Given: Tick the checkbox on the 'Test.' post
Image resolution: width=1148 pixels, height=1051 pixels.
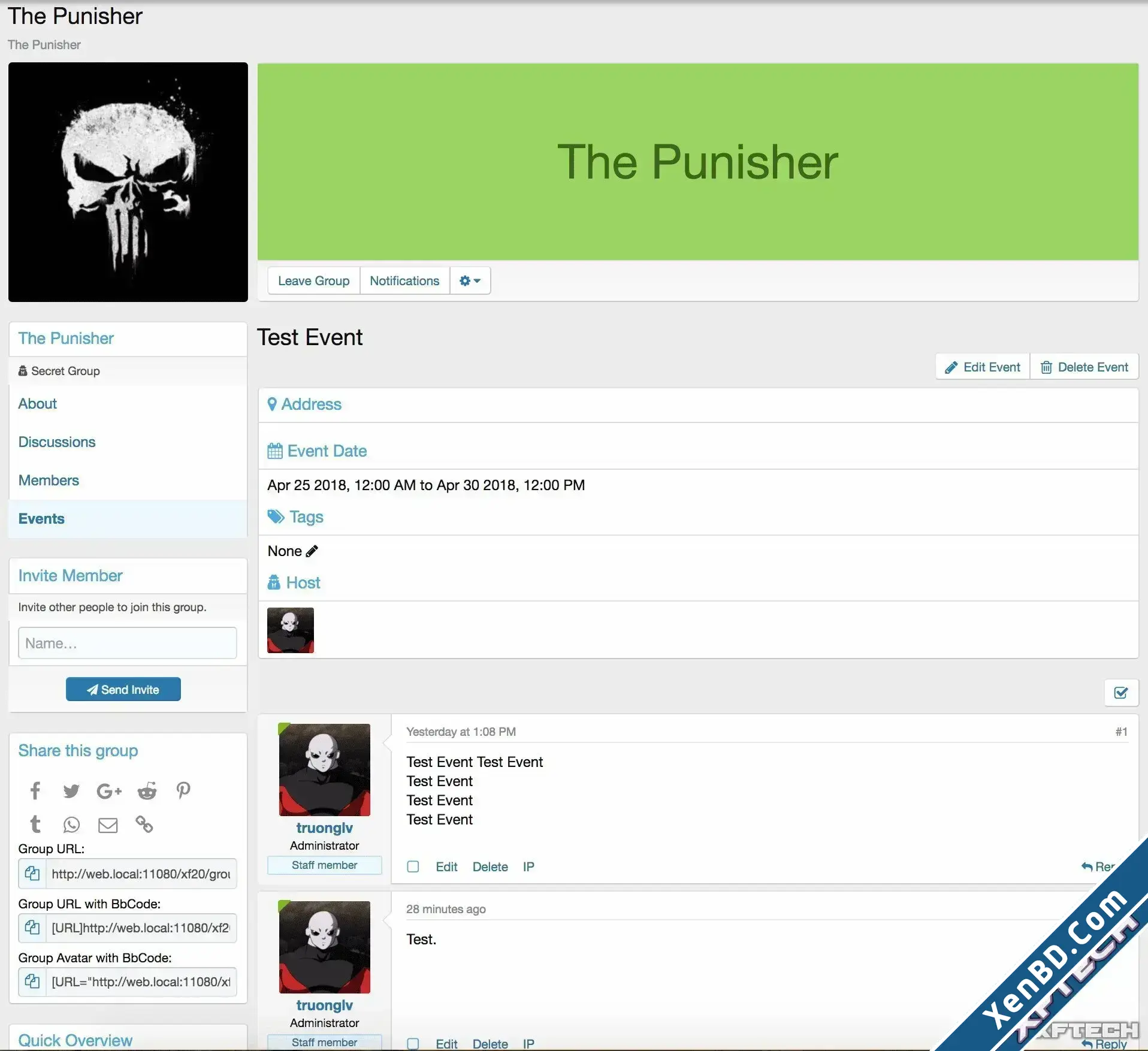Looking at the screenshot, I should point(413,1044).
